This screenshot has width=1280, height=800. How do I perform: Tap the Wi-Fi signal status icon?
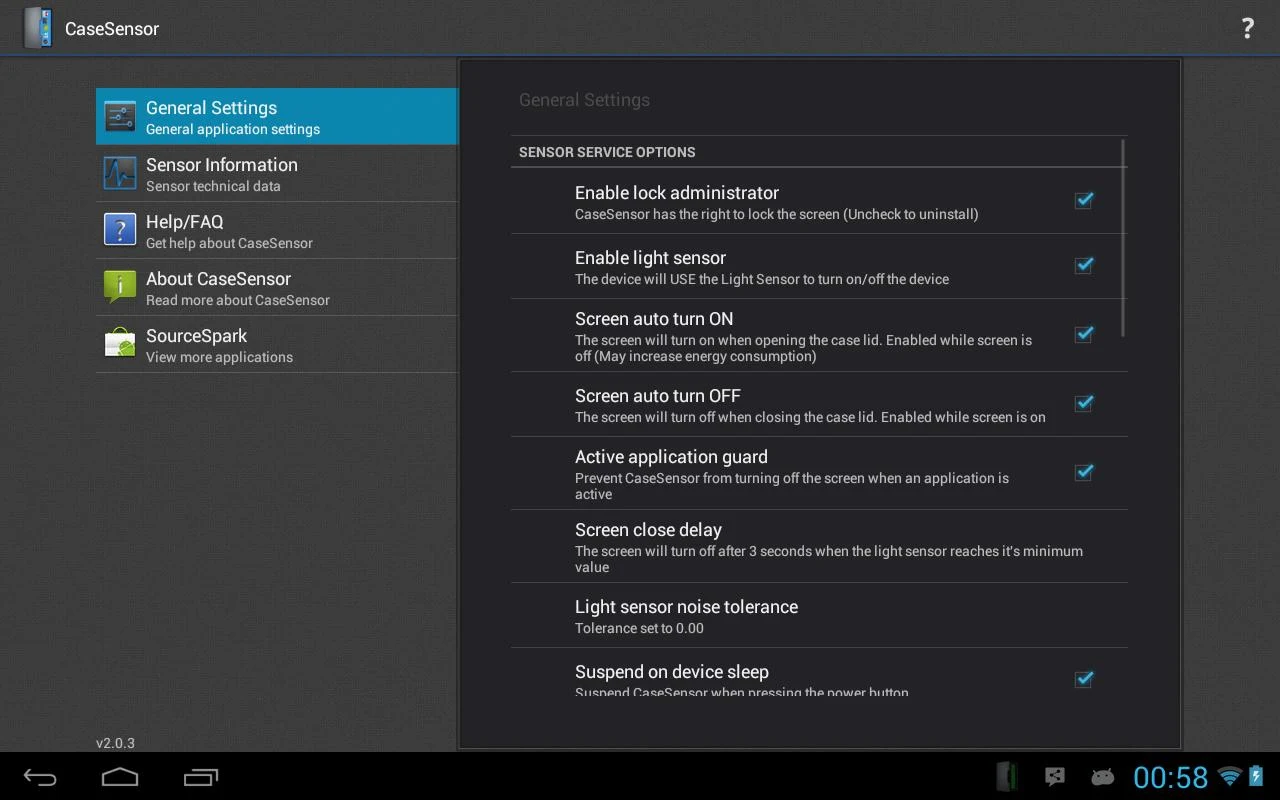click(x=1230, y=776)
